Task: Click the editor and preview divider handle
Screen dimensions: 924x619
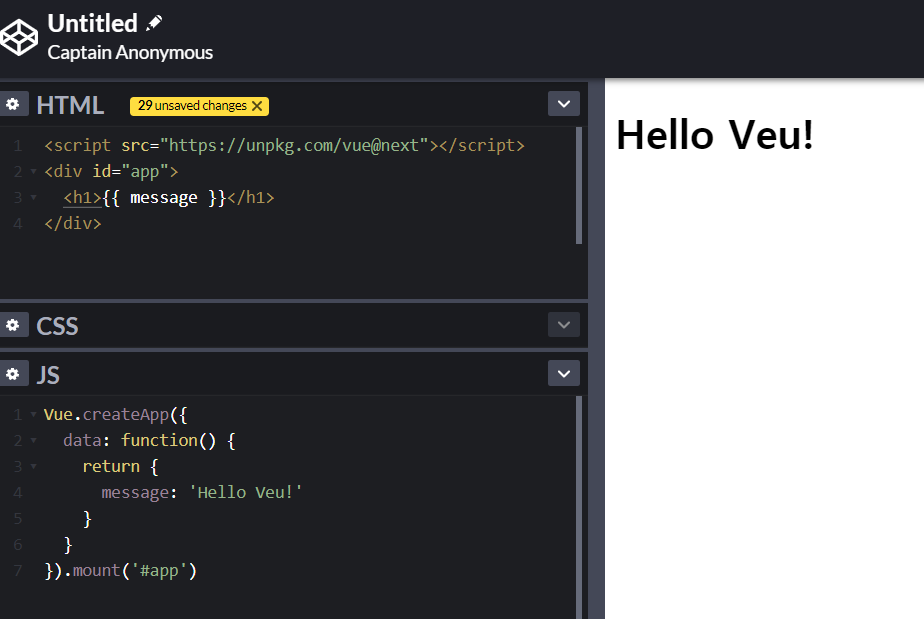Action: (596, 348)
